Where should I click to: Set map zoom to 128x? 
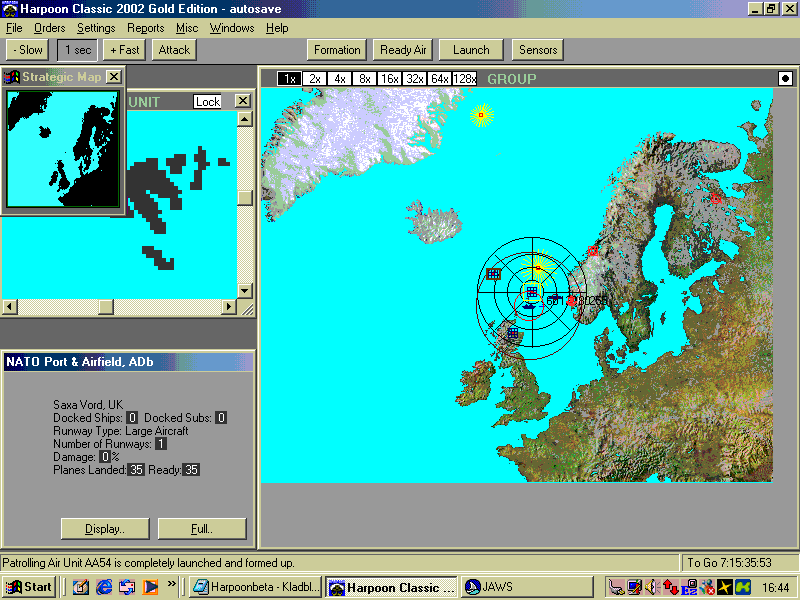click(464, 79)
